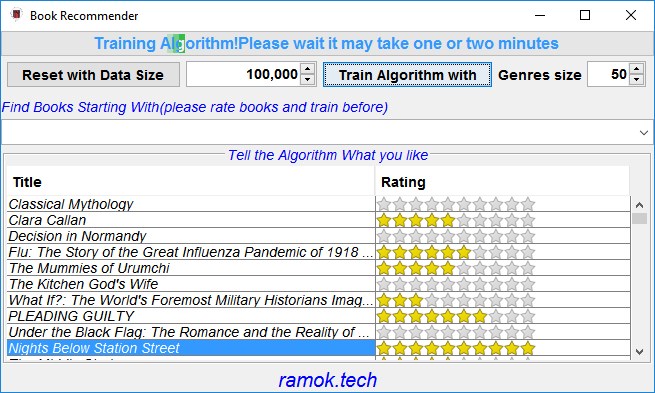The height and width of the screenshot is (393, 655).
Task: Decrease Genres size with down arrow
Action: coord(637,80)
